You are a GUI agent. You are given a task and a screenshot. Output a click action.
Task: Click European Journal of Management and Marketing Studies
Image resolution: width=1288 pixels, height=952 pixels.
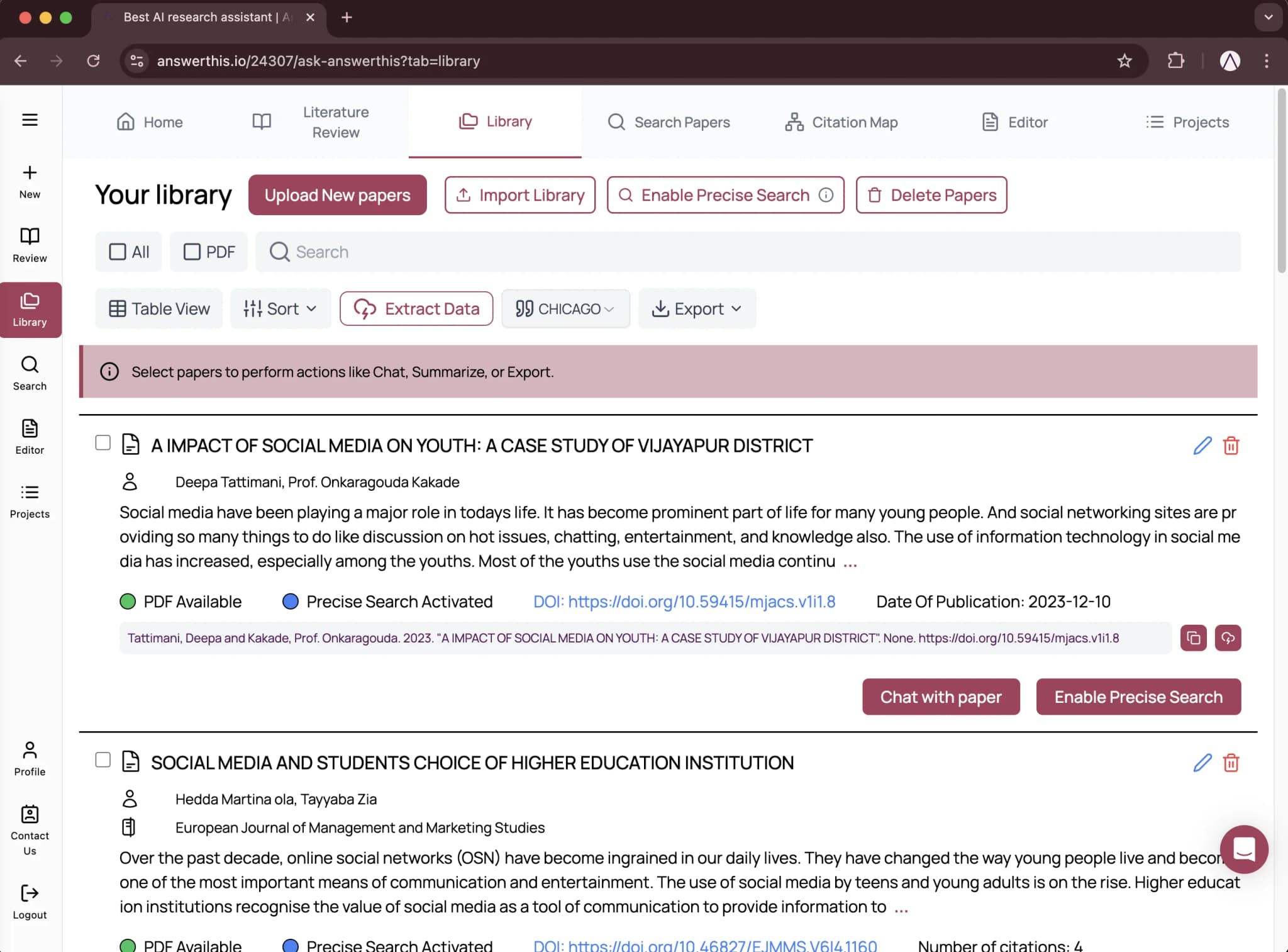pyautogui.click(x=360, y=827)
